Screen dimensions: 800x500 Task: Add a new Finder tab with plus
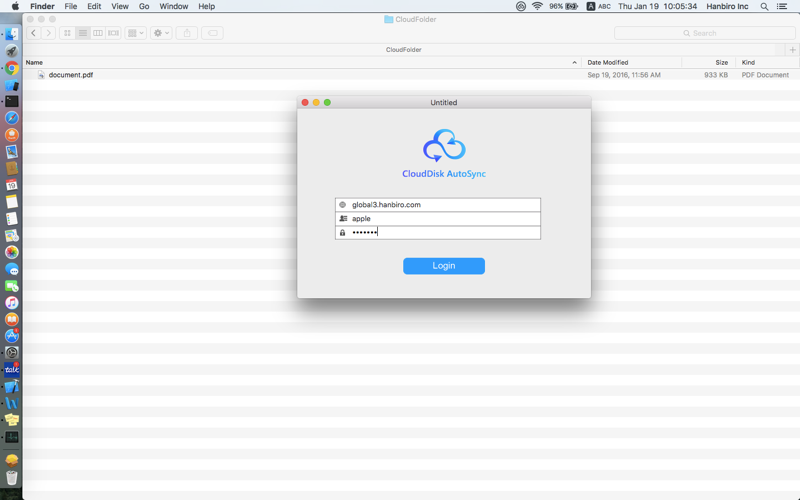click(792, 49)
